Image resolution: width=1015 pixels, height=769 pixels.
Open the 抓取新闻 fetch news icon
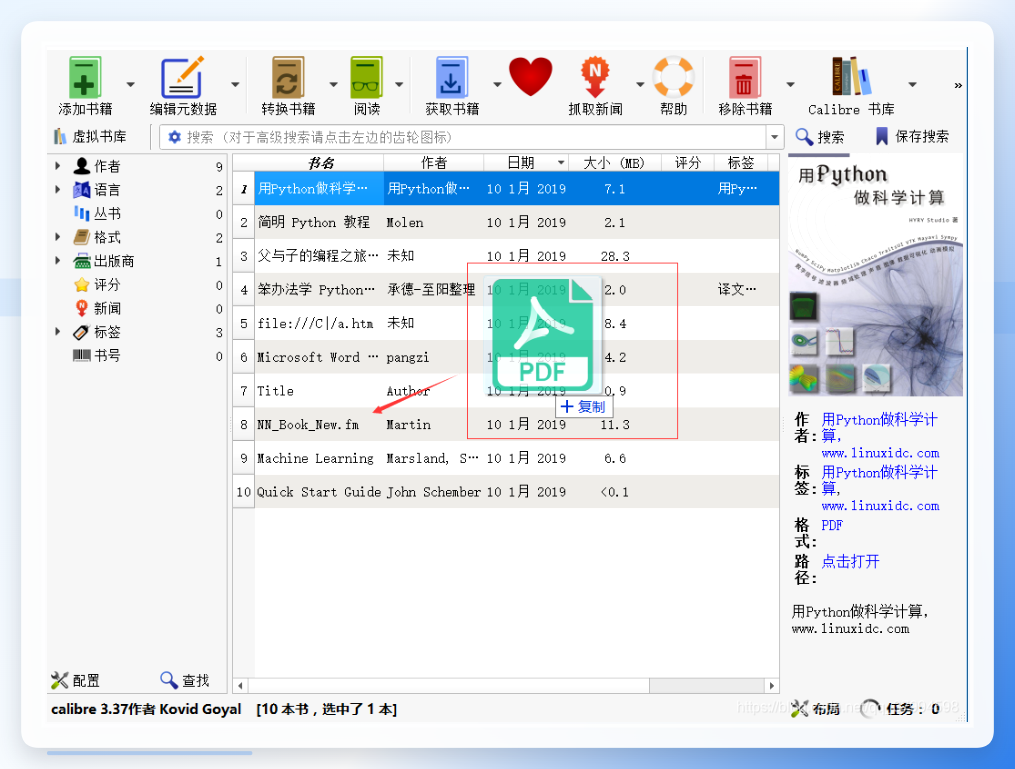click(595, 78)
